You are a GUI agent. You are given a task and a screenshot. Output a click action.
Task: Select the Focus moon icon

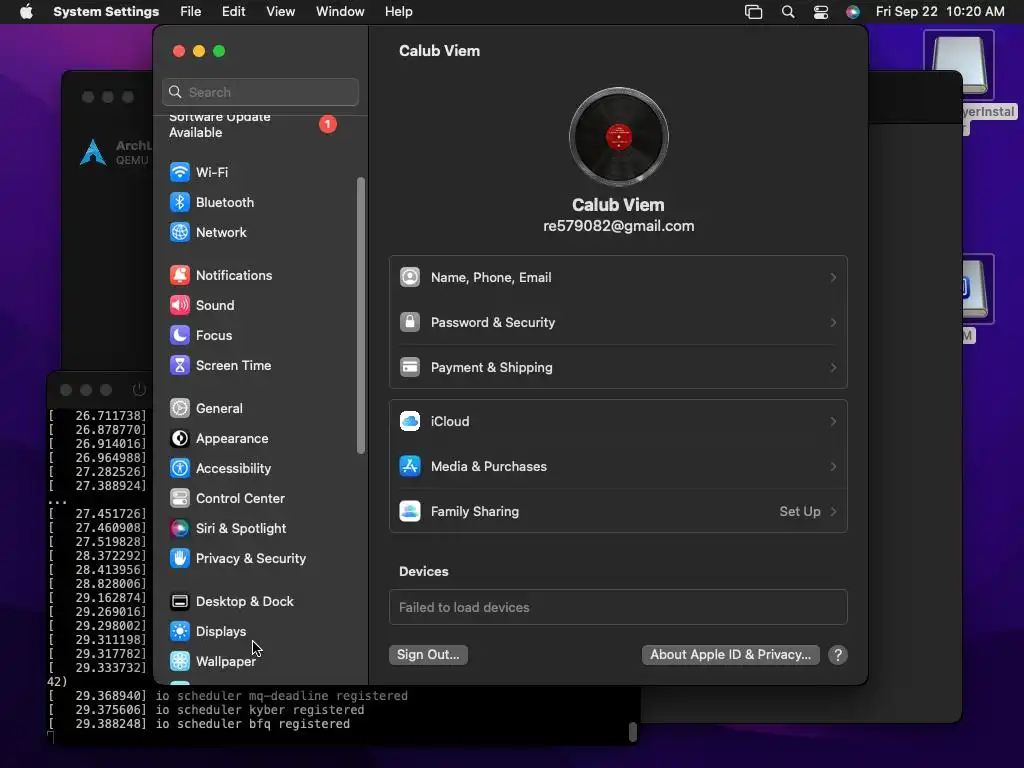(x=180, y=336)
